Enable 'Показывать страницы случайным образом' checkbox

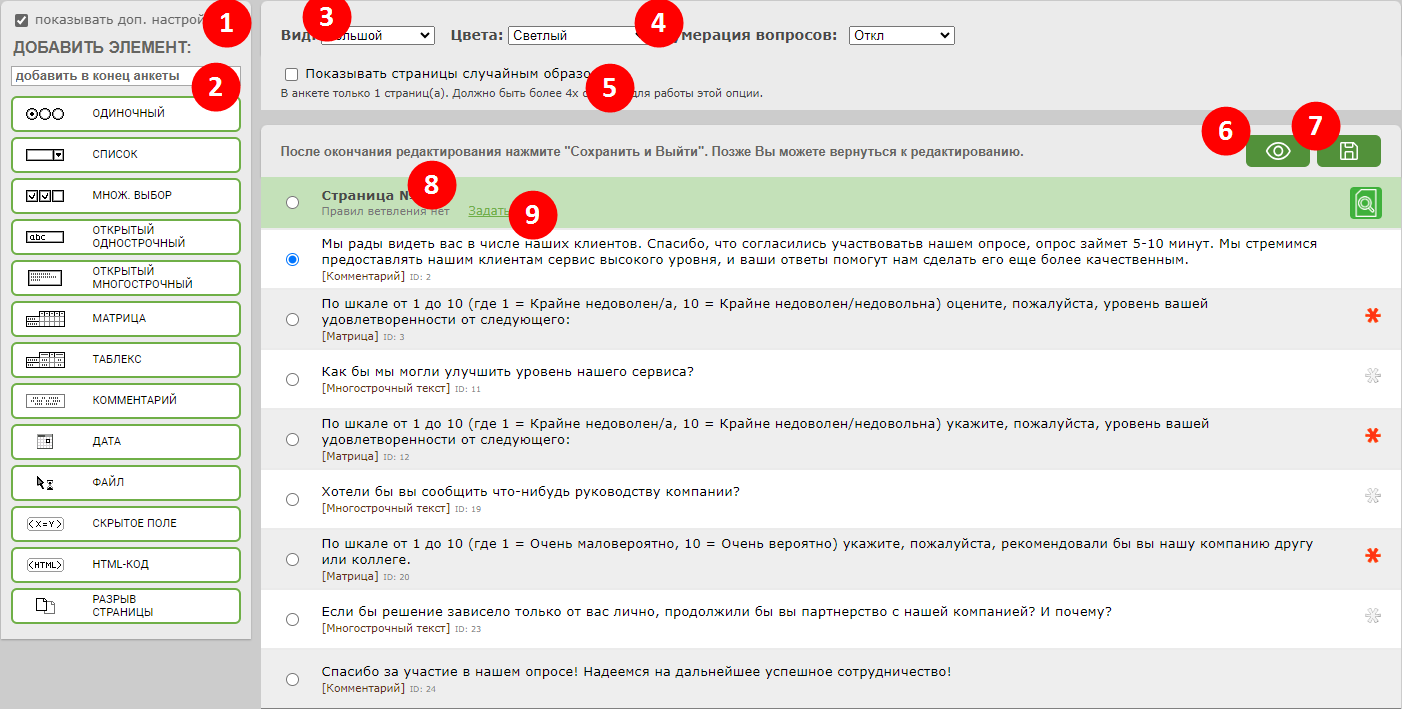point(291,74)
